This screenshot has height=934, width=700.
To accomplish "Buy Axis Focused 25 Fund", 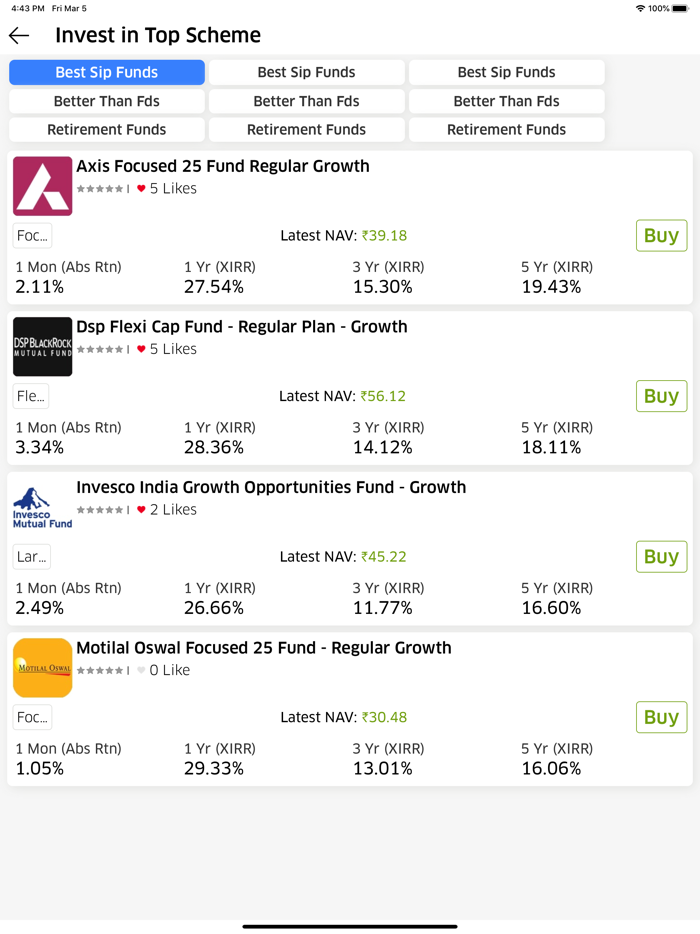I will pos(661,235).
